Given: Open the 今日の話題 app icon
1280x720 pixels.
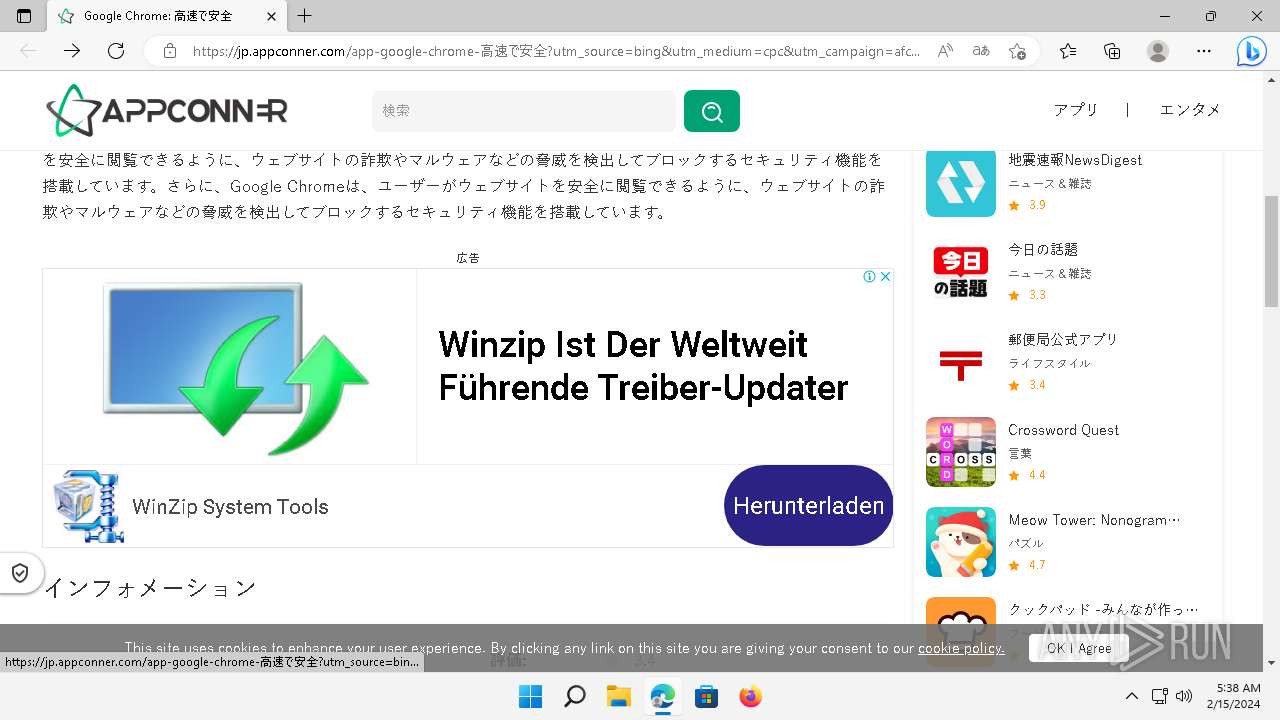Looking at the screenshot, I should pos(961,272).
